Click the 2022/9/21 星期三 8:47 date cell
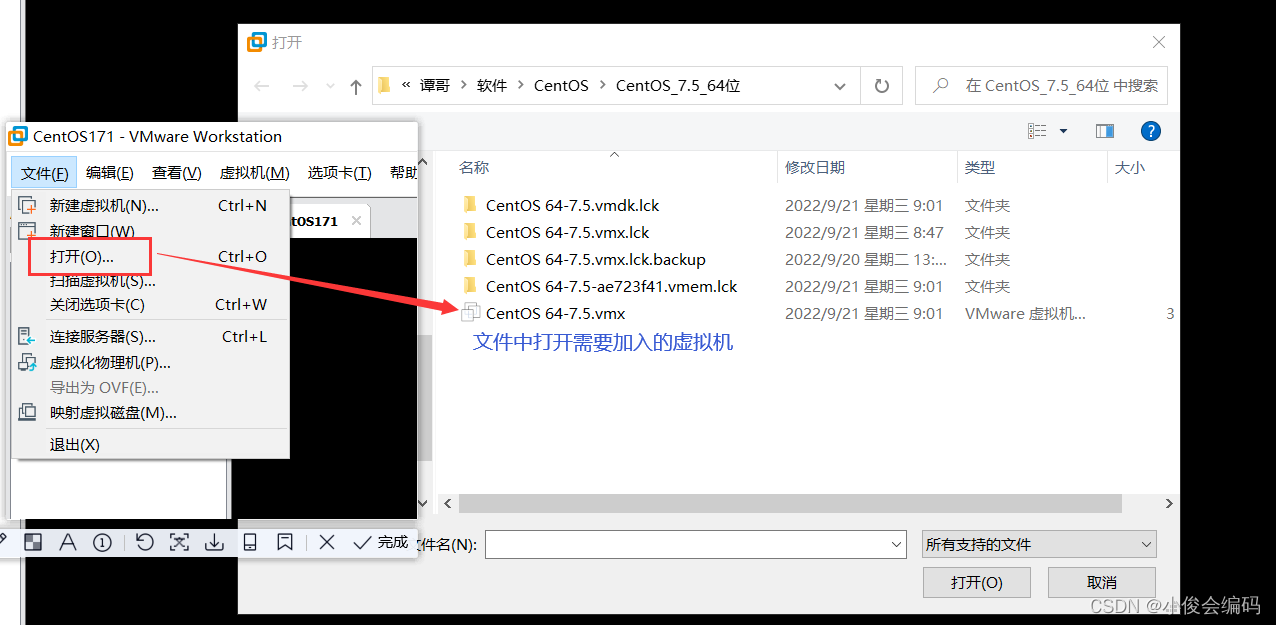Screen dimensions: 1276x625 coord(864,232)
